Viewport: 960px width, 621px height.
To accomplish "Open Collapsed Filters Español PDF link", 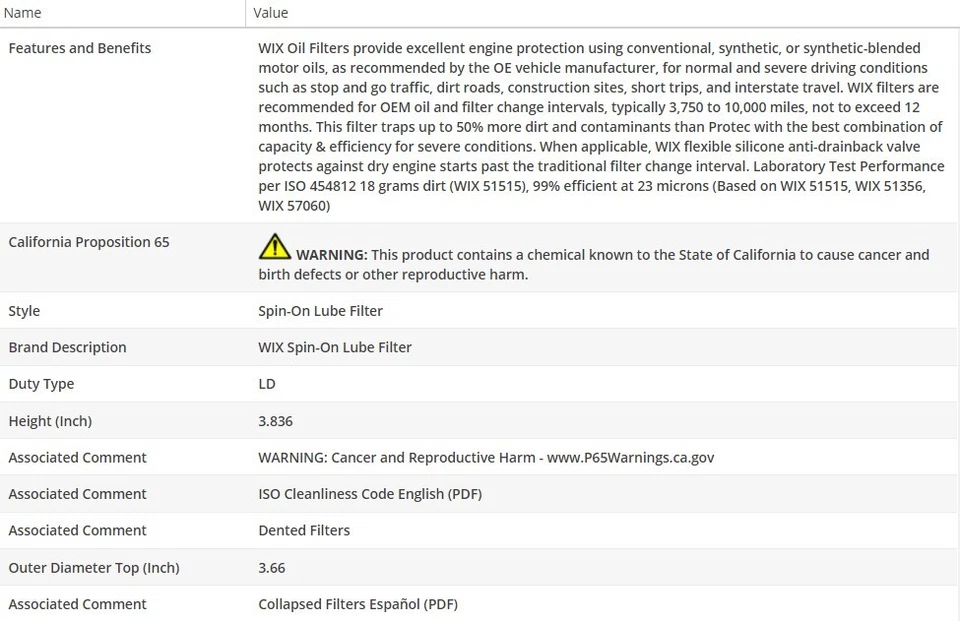I will pyautogui.click(x=358, y=604).
